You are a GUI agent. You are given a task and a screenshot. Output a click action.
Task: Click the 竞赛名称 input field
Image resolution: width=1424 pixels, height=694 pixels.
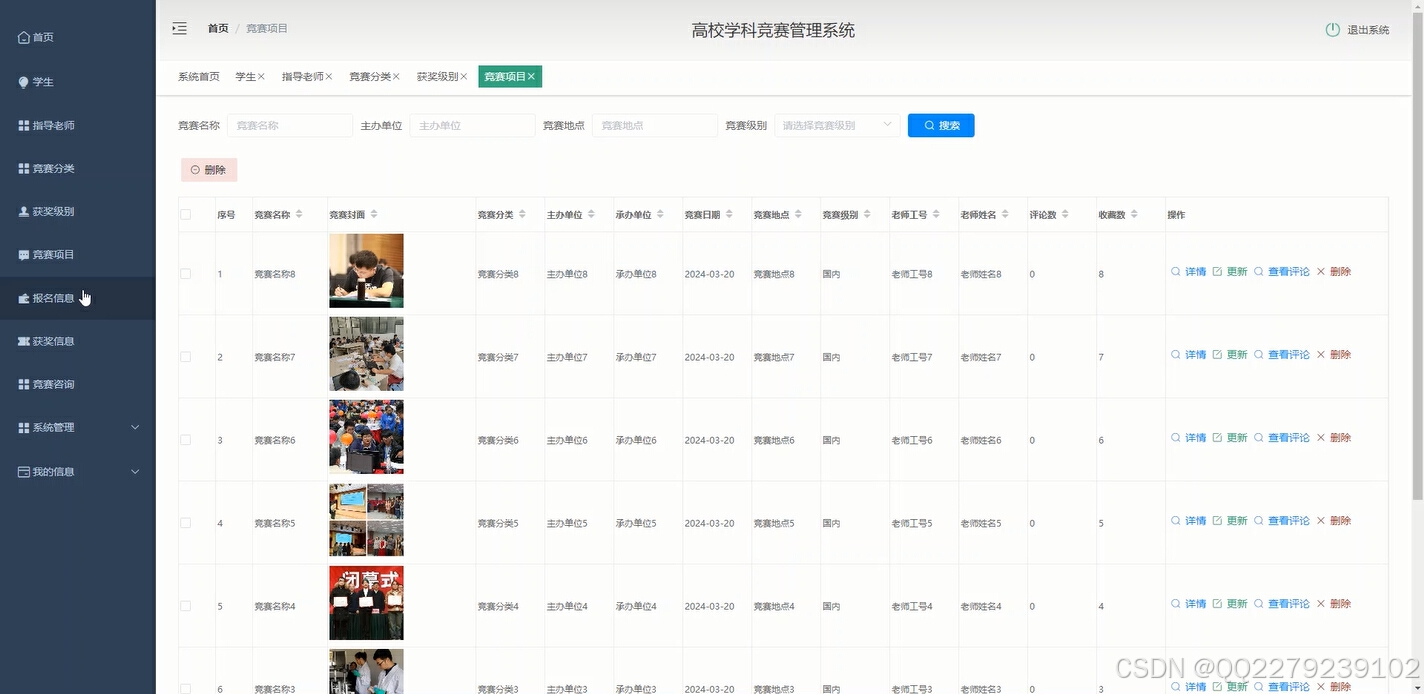tap(289, 125)
